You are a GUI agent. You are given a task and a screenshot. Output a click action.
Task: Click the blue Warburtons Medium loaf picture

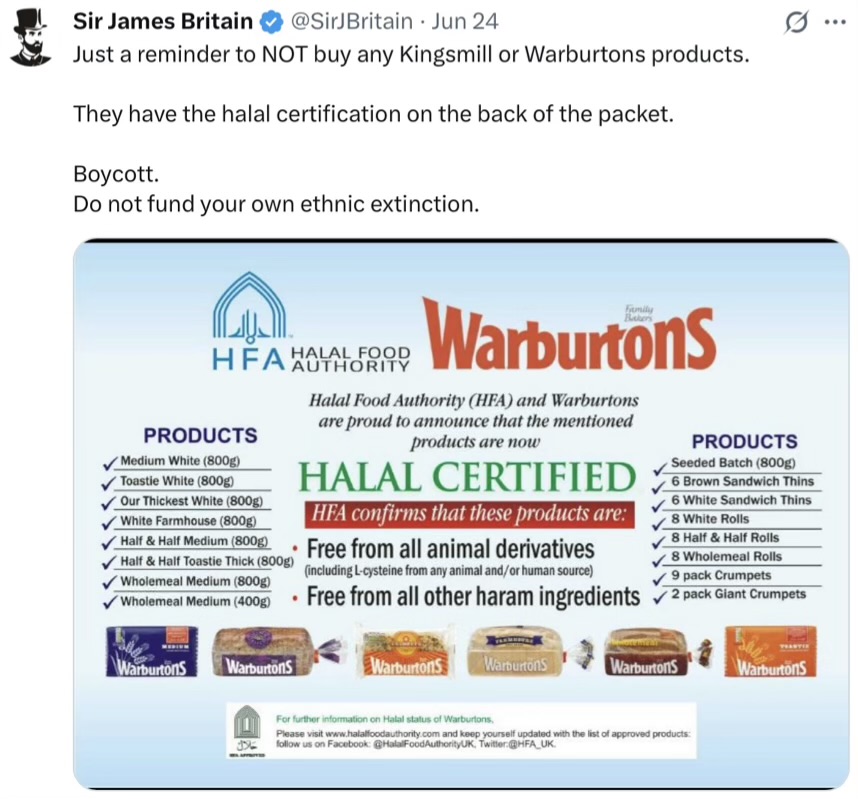click(x=152, y=651)
